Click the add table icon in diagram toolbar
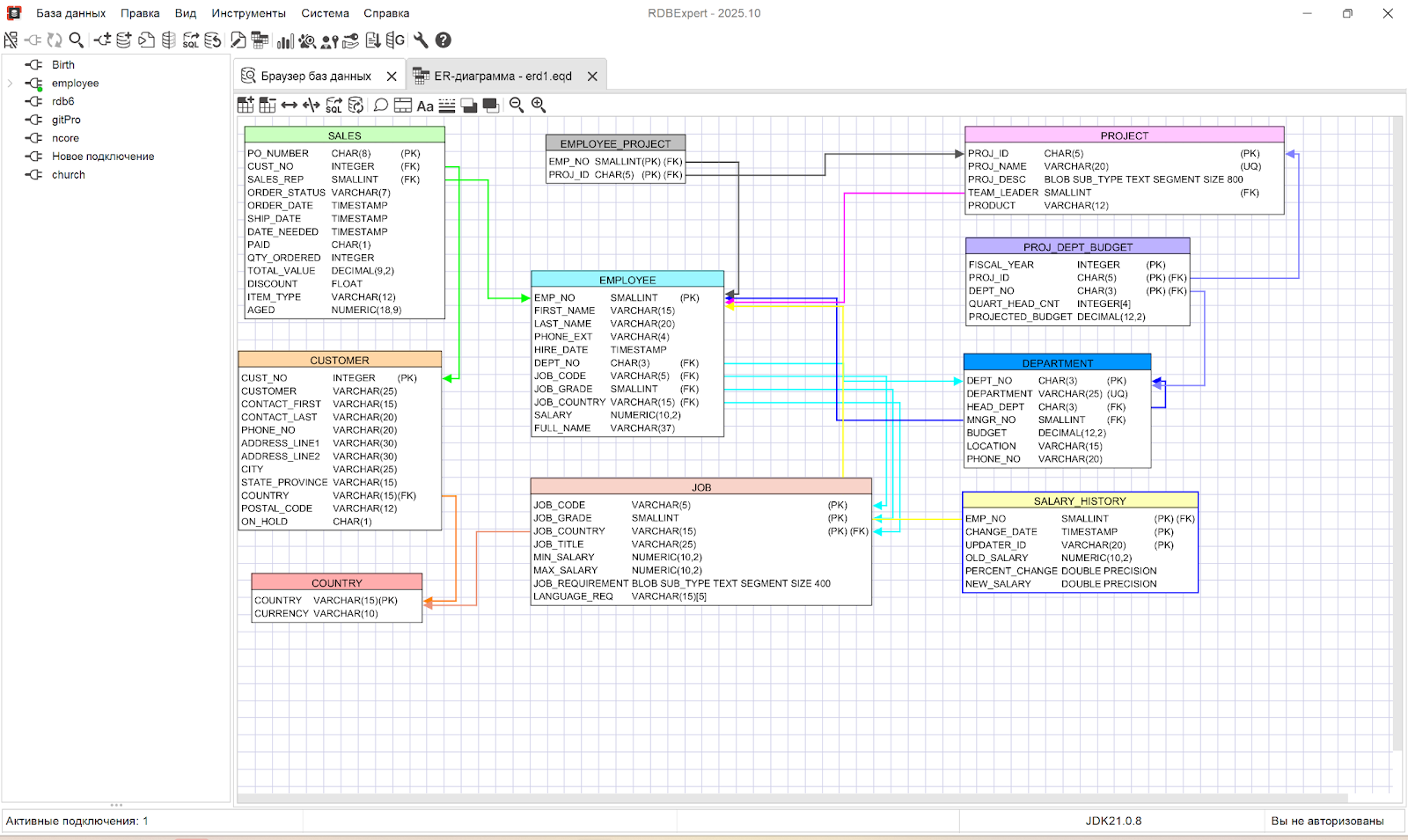The width and height of the screenshot is (1408, 840). pyautogui.click(x=246, y=106)
